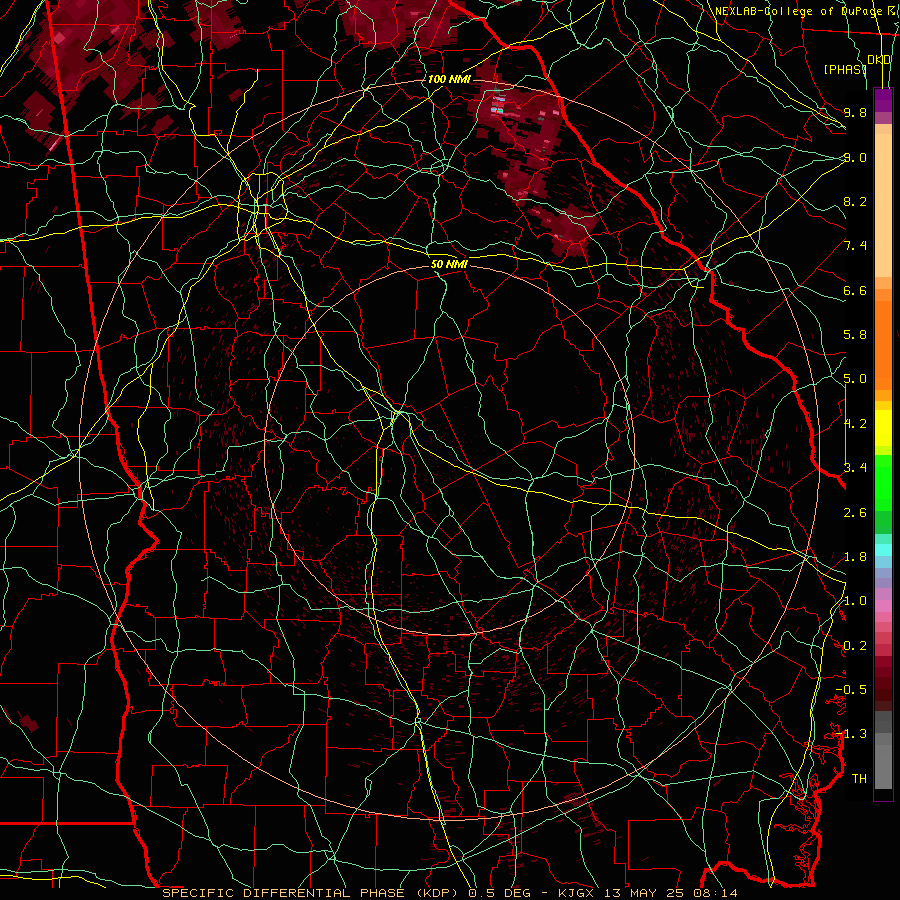
Task: Select the 9.0 value on the scale
Action: pyautogui.click(x=855, y=157)
